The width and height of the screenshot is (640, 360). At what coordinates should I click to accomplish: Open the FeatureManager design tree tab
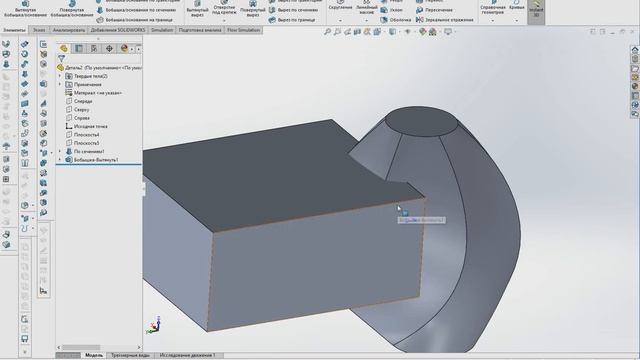(x=63, y=49)
